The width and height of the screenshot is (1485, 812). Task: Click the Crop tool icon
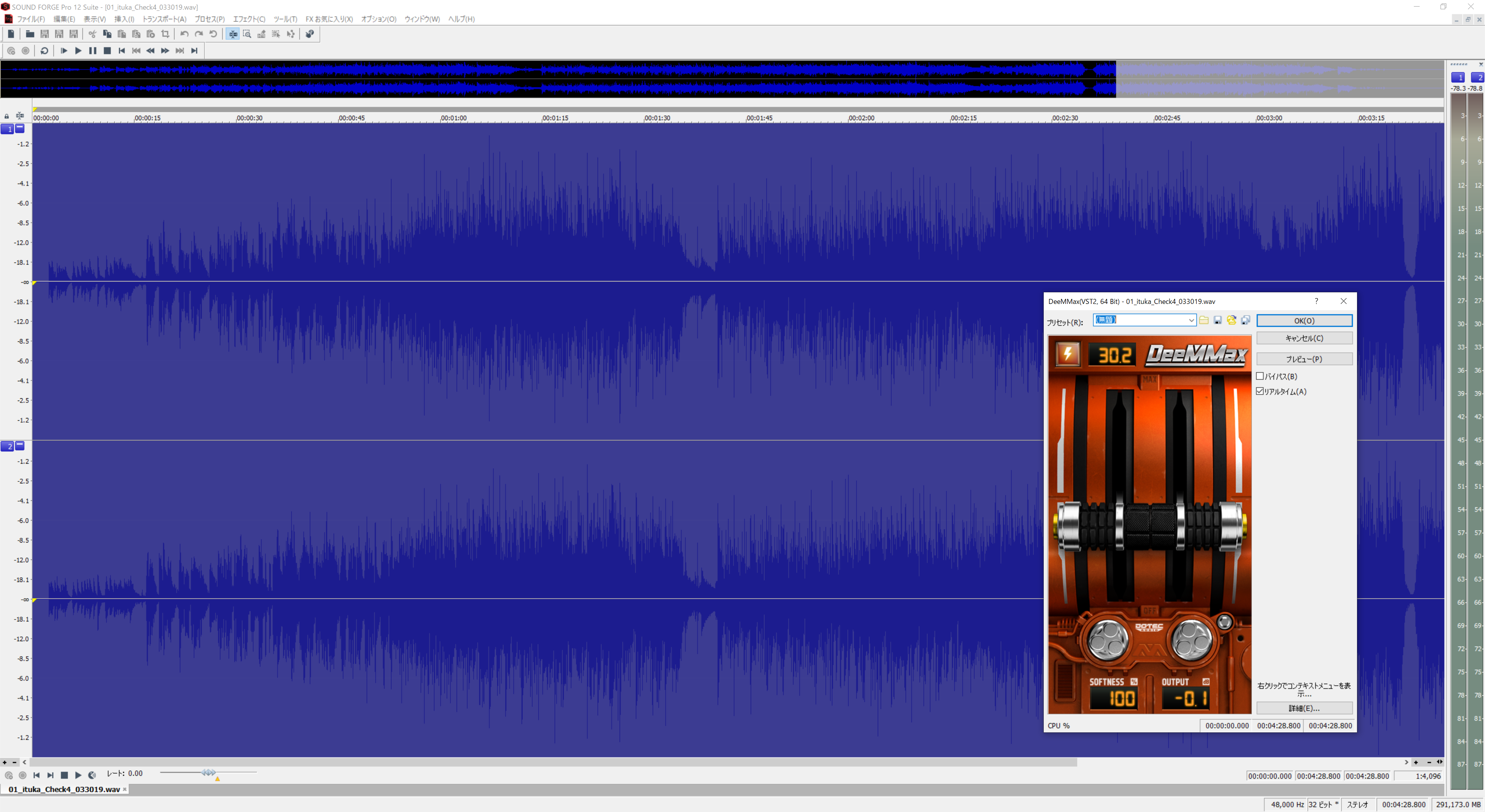(x=166, y=34)
